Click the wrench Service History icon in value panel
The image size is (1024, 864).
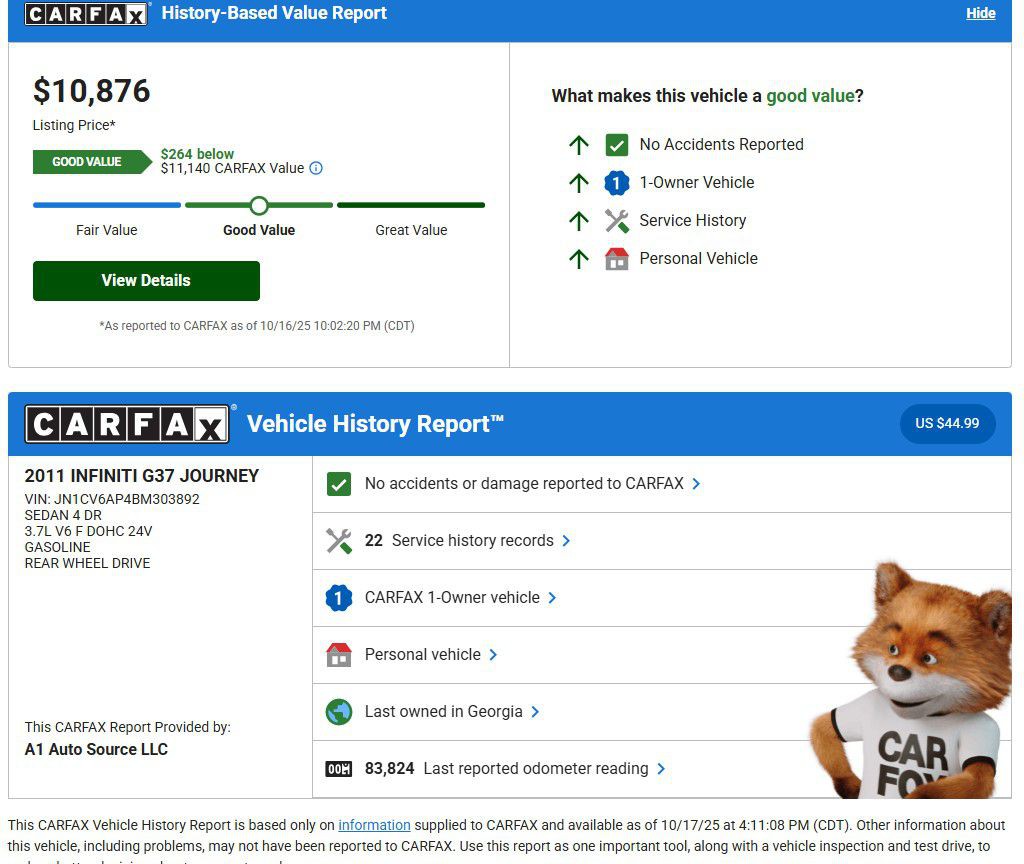click(617, 221)
